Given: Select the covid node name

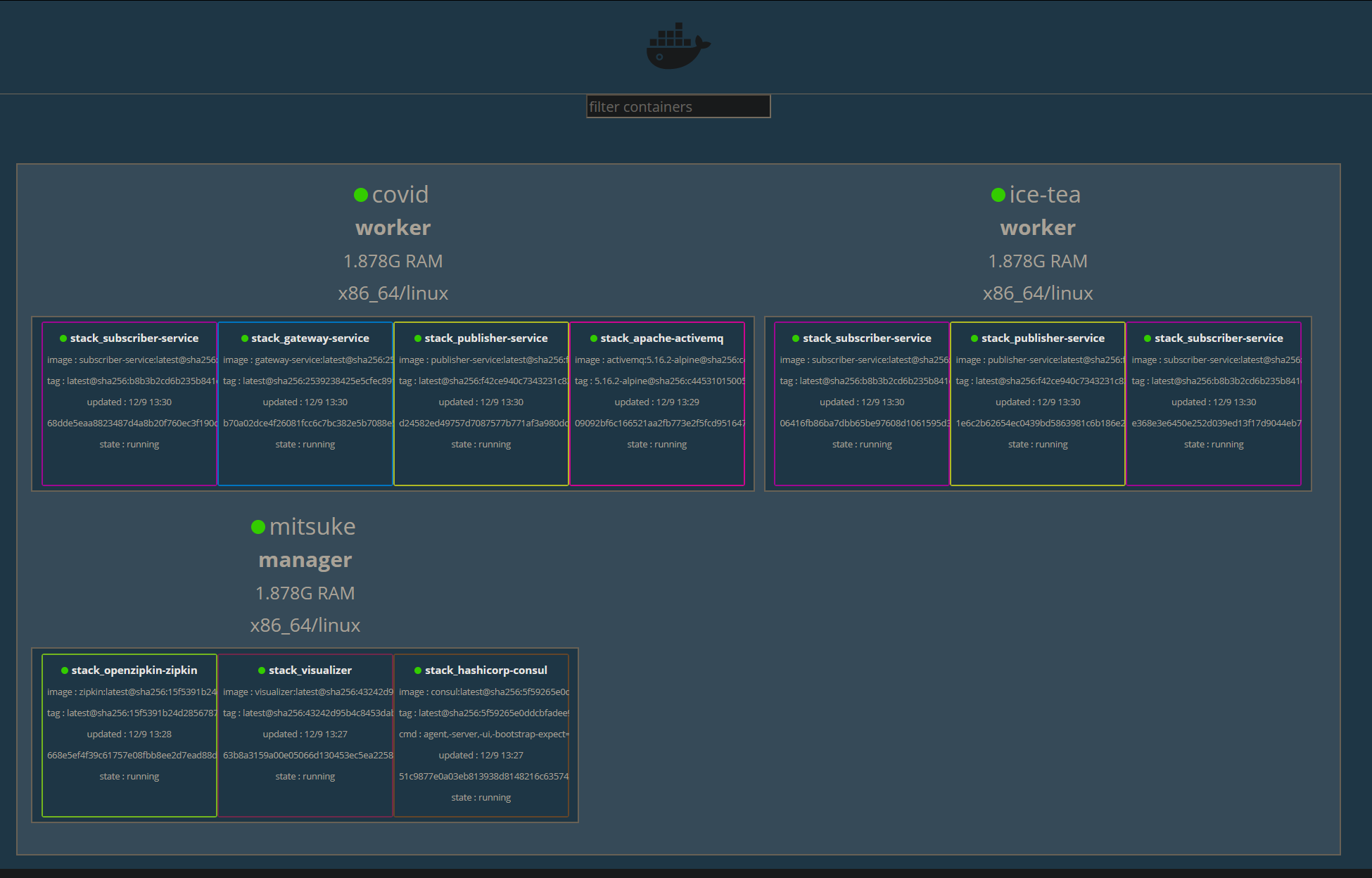Looking at the screenshot, I should 400,195.
